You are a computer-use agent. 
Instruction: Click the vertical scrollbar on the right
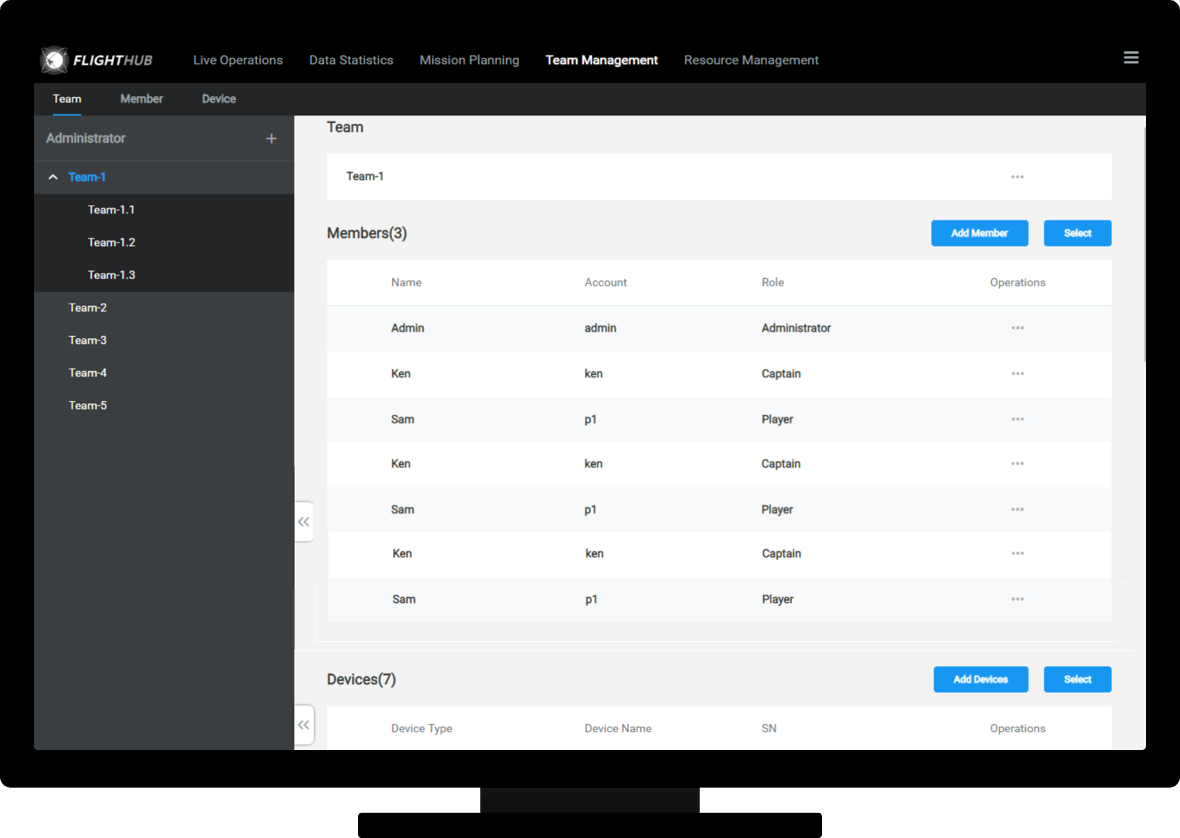[x=1143, y=240]
